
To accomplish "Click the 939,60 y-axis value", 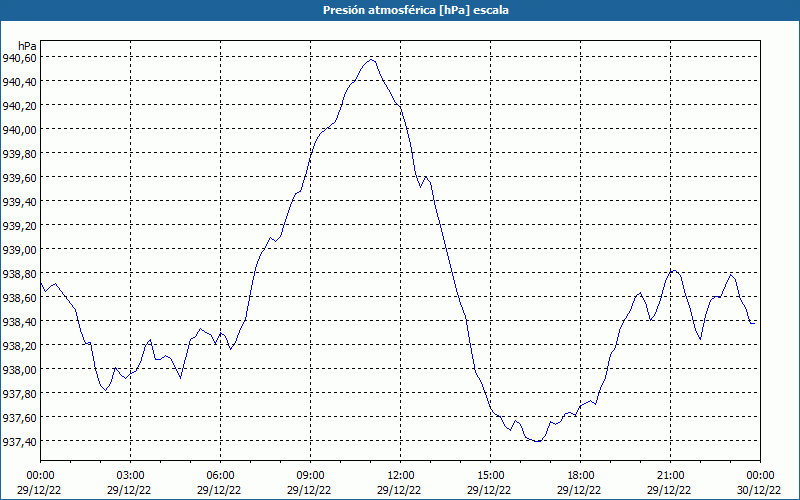I will pos(19,178).
